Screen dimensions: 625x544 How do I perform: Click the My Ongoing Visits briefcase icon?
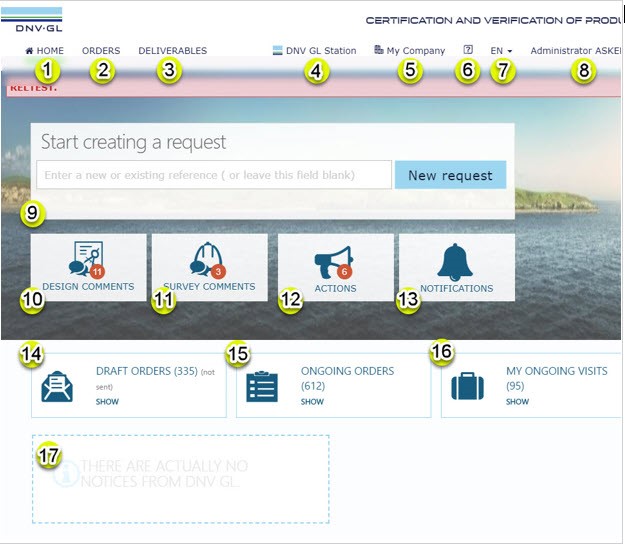[467, 386]
